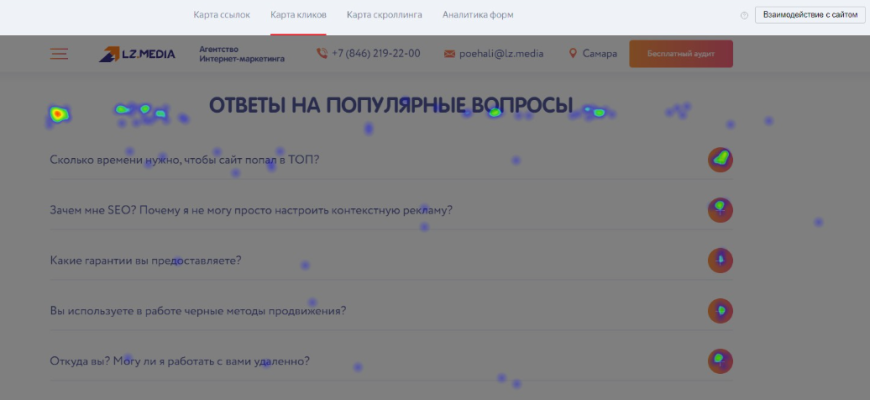Click the LZ.MEDIA logo
The height and width of the screenshot is (400, 870).
pyautogui.click(x=137, y=54)
